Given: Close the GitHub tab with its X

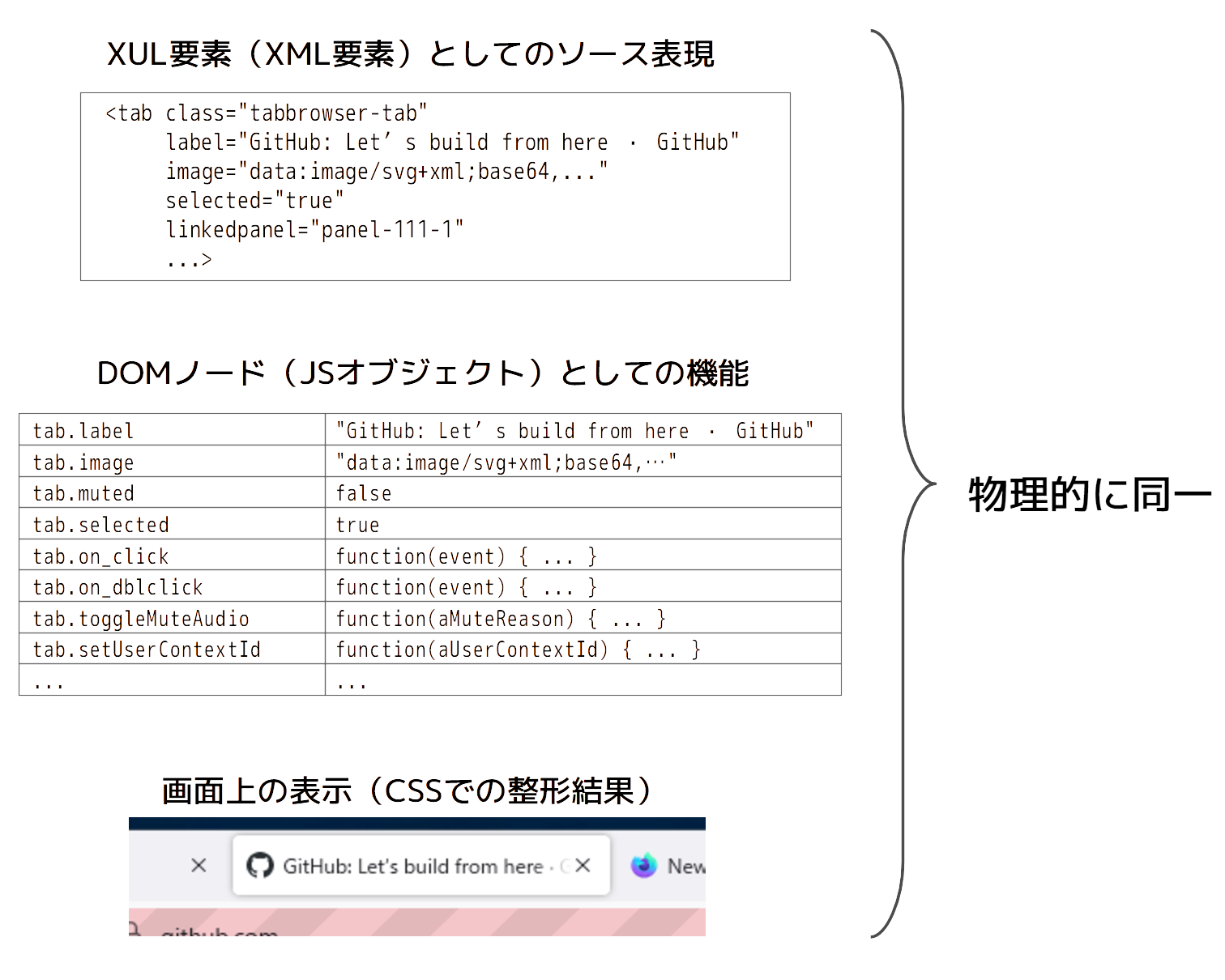Looking at the screenshot, I should click(583, 866).
